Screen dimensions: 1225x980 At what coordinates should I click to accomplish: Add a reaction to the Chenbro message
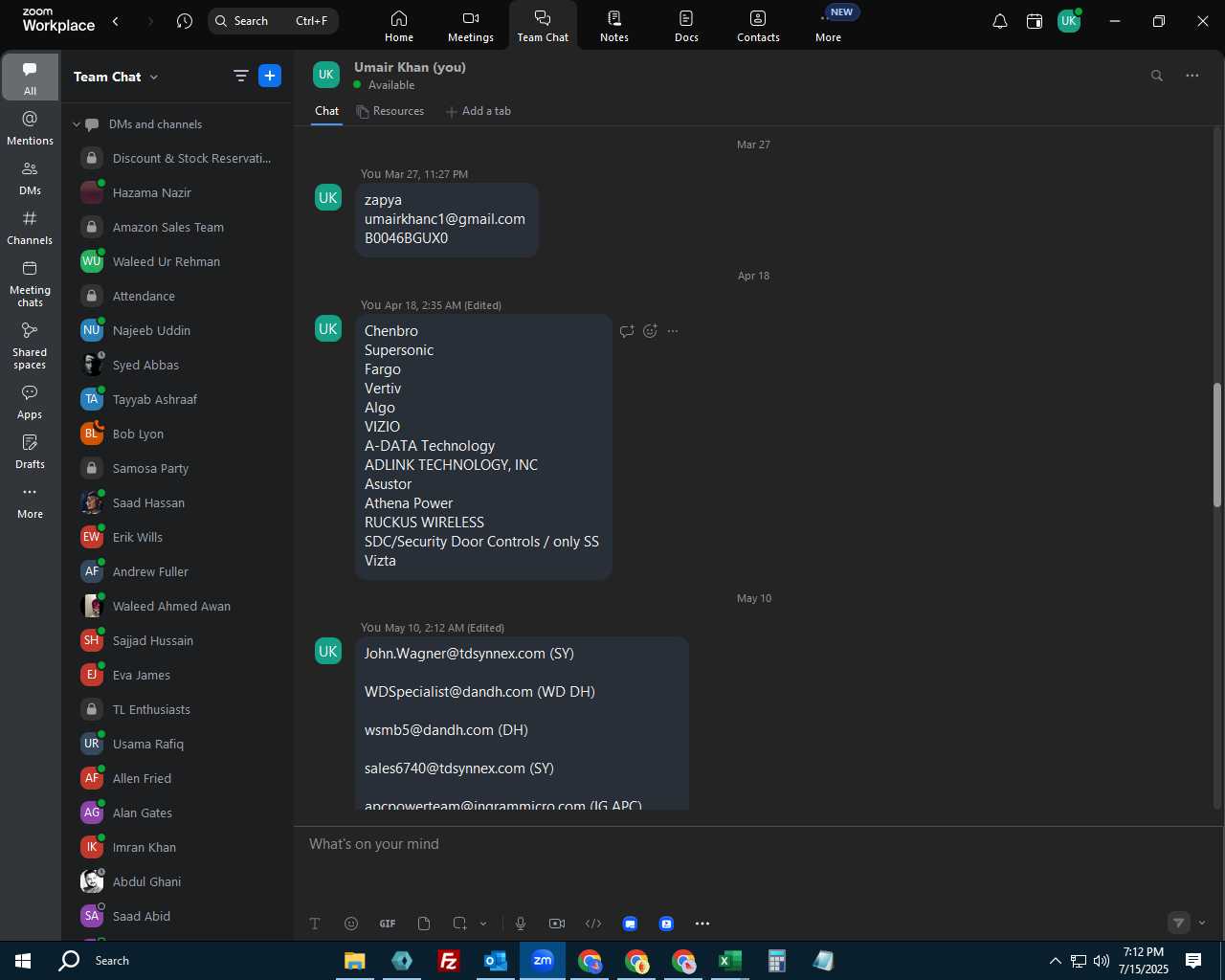click(x=651, y=331)
